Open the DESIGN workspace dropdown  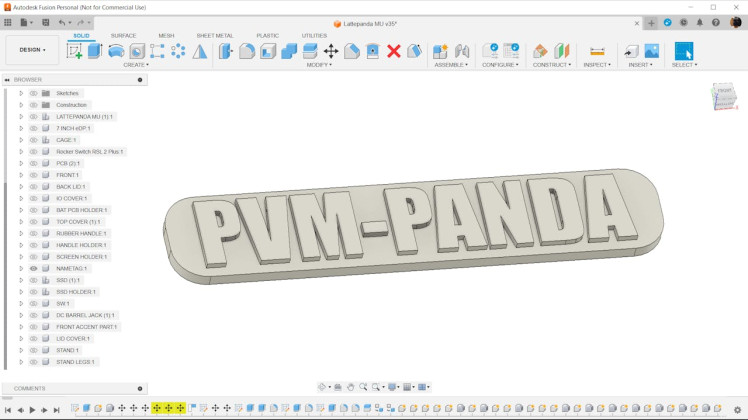32,50
